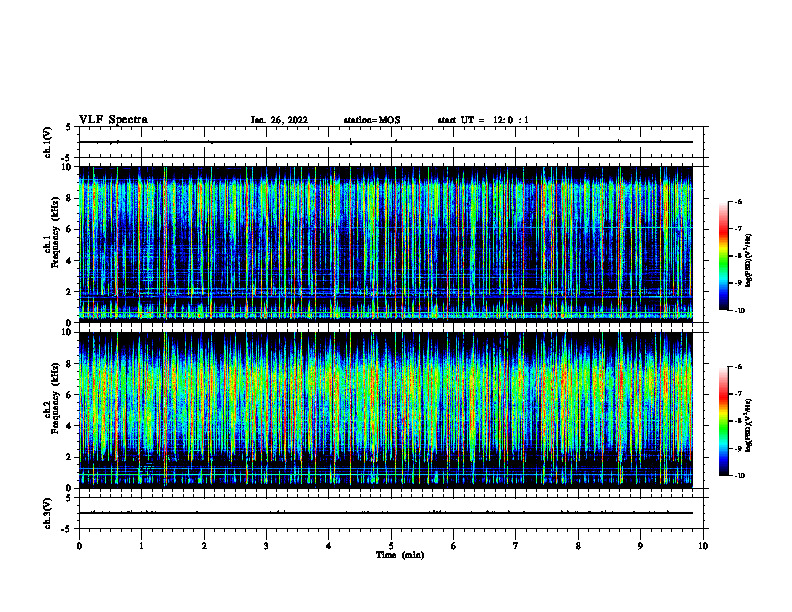The width and height of the screenshot is (792, 612).
Task: Click the ch.1 spectrogram "4" kHz tick label
Action: tap(69, 261)
